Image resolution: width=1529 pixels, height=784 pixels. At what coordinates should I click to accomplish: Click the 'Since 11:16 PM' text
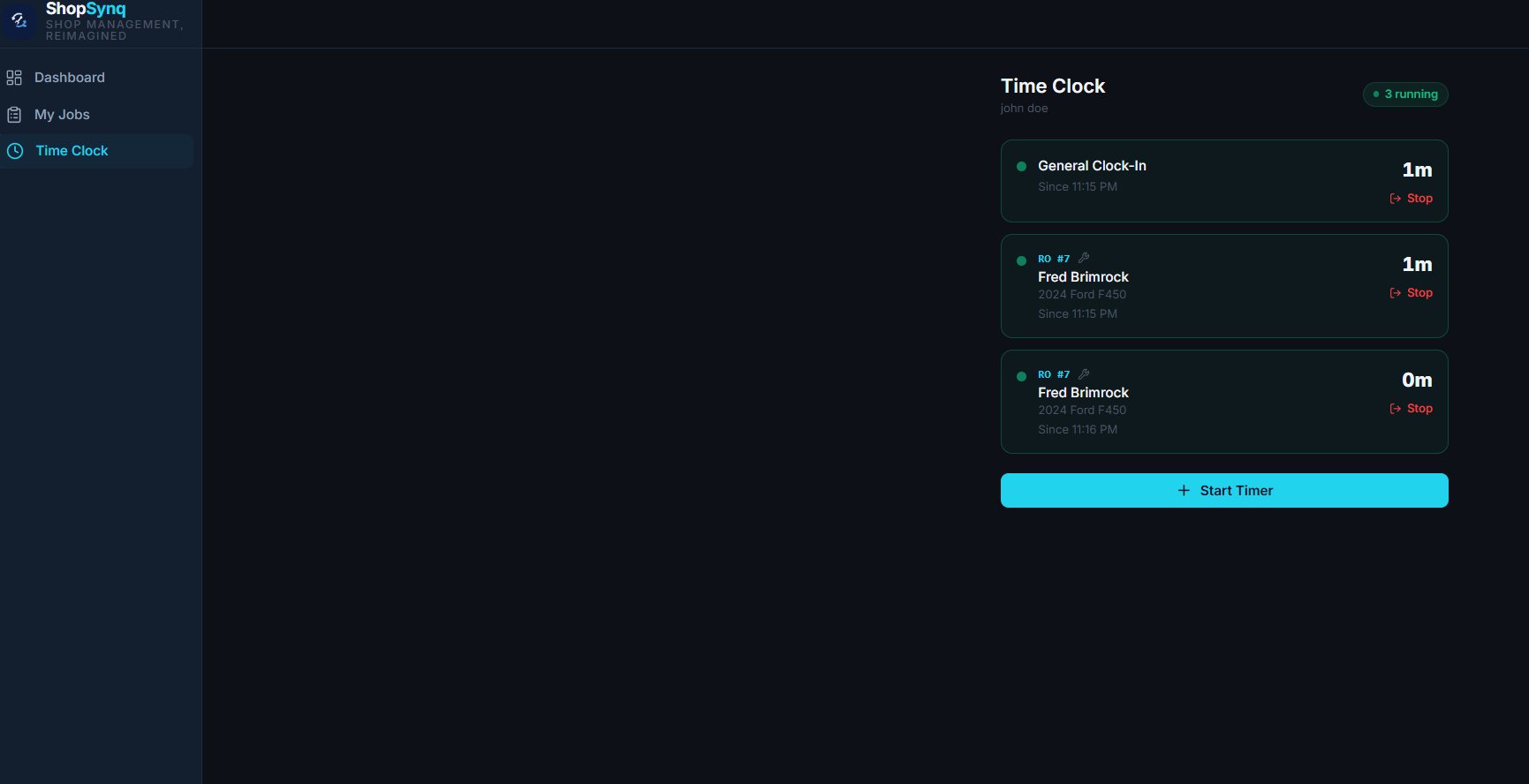(x=1078, y=430)
